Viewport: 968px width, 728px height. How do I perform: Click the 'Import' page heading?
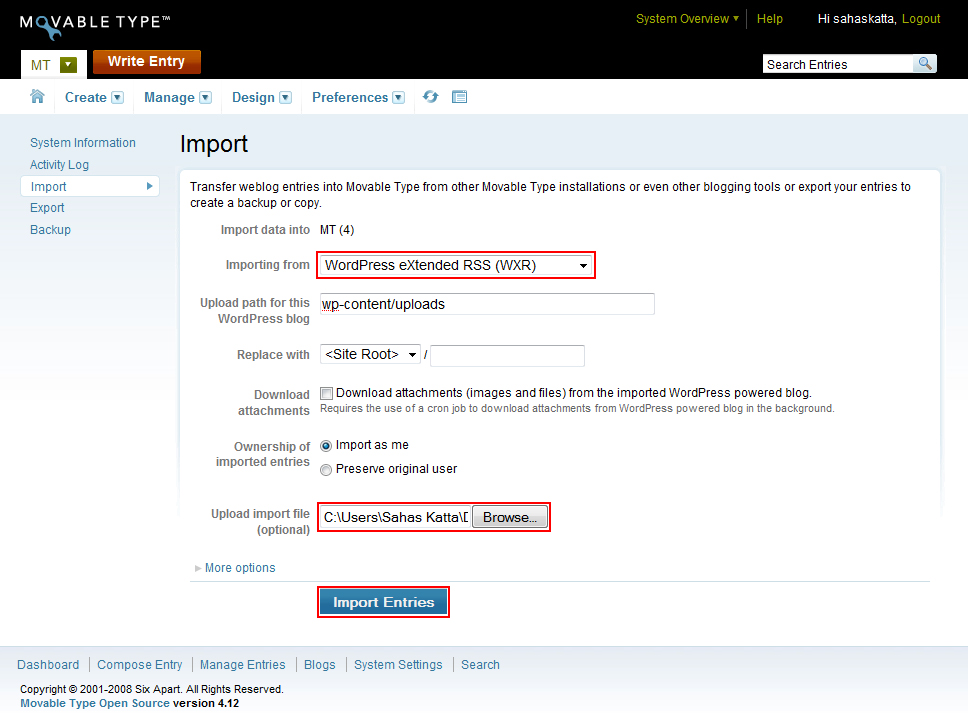tap(214, 144)
